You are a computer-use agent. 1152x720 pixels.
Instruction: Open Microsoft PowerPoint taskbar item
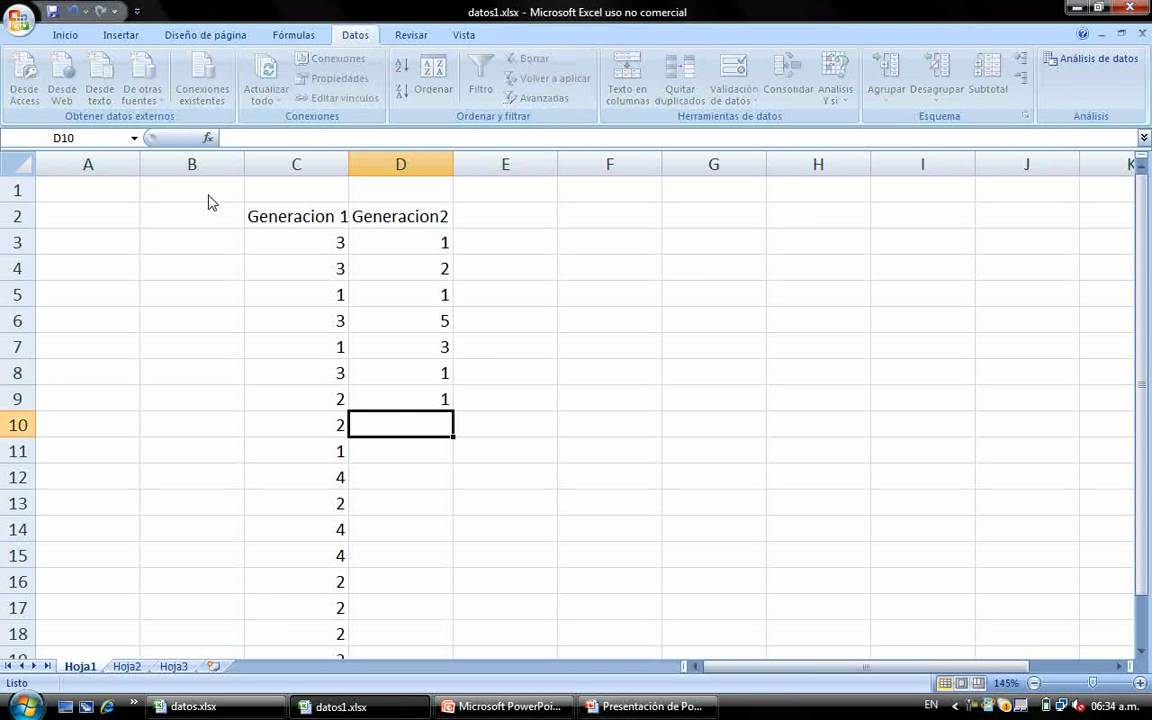click(x=504, y=706)
